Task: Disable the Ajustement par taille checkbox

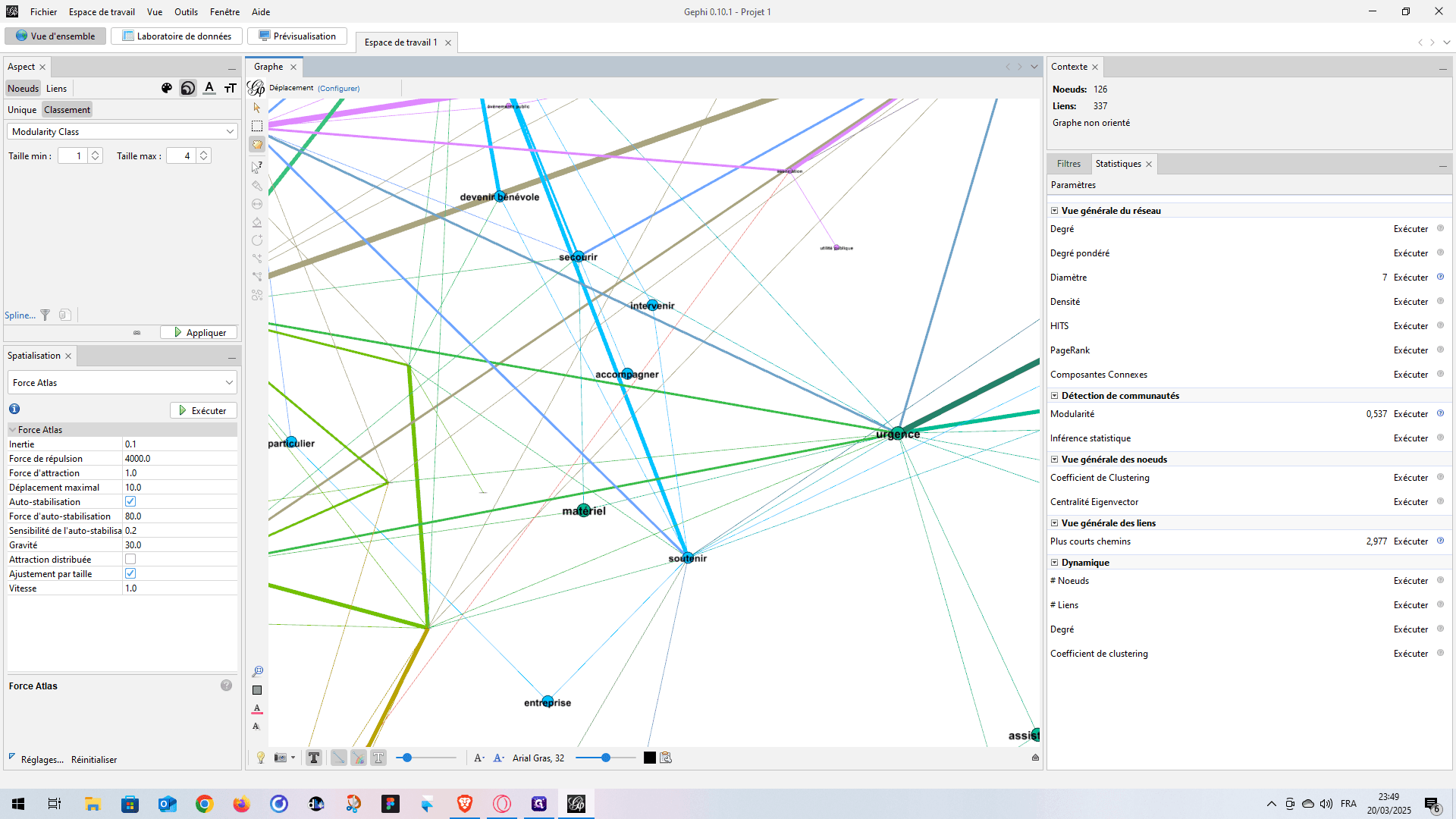Action: 130,573
